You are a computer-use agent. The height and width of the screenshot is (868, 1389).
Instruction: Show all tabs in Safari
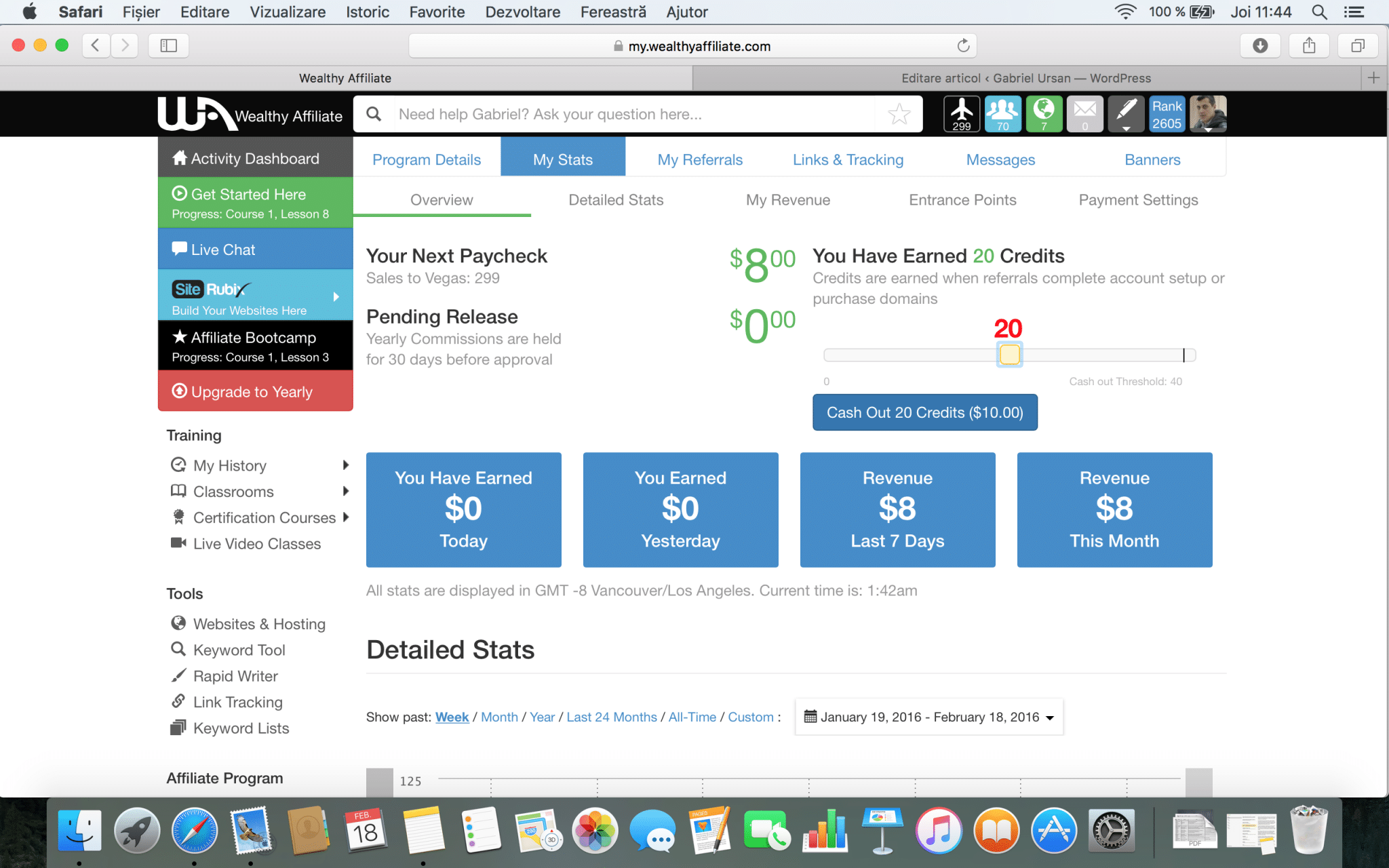click(1358, 45)
